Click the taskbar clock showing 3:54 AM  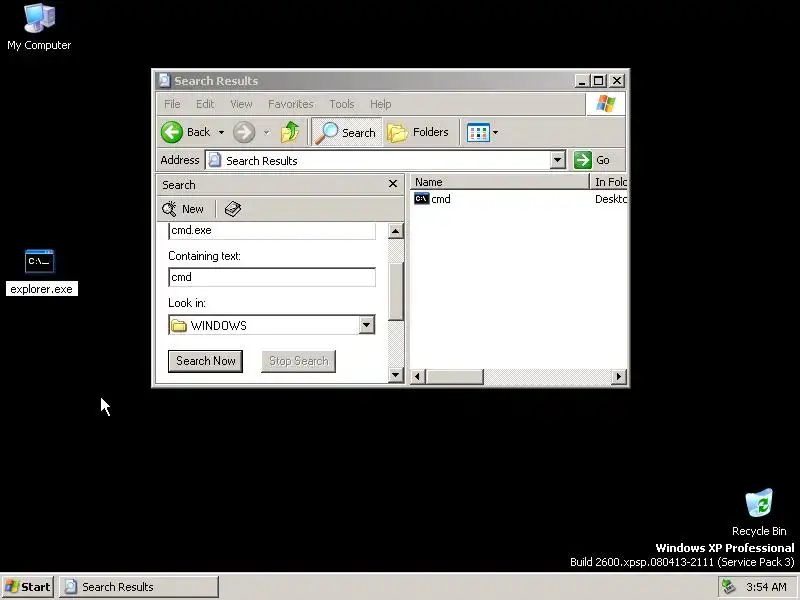766,587
